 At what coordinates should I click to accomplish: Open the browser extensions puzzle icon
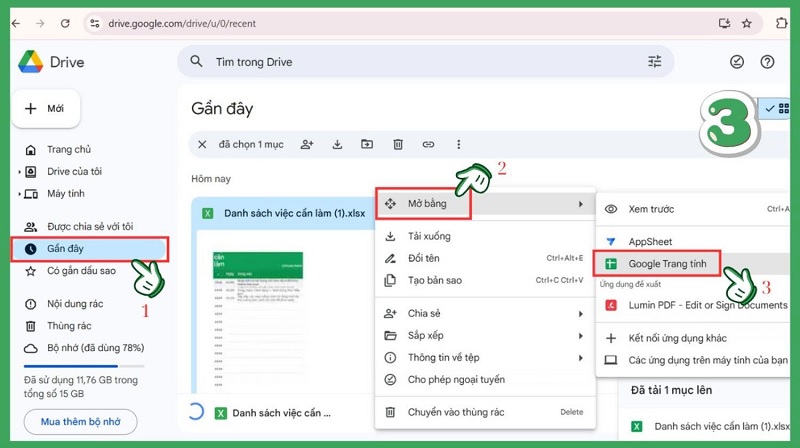pos(781,23)
